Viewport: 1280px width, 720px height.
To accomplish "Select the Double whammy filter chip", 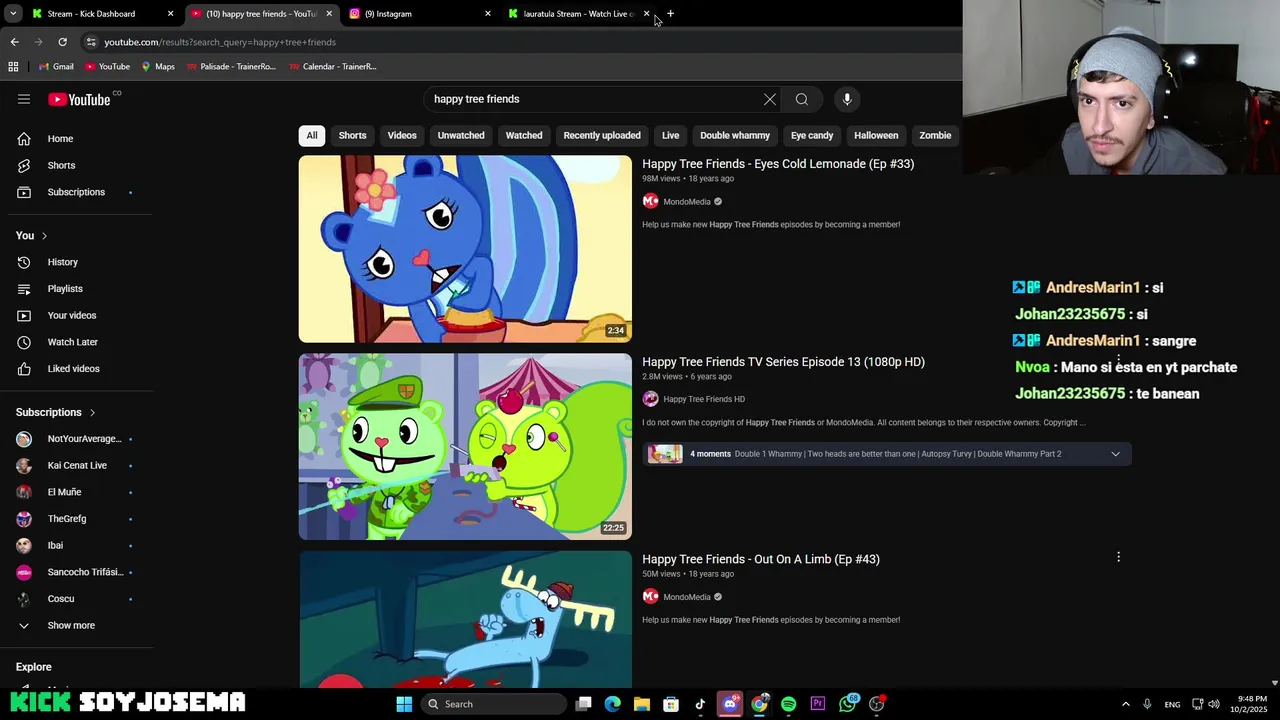I will (x=735, y=135).
